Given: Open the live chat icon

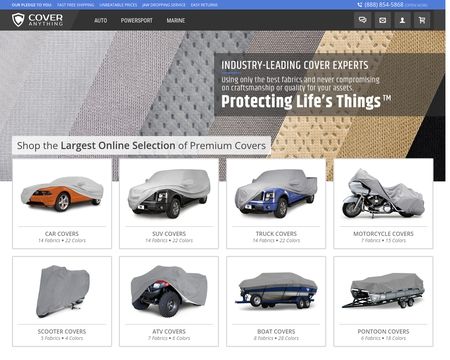Looking at the screenshot, I should 362,20.
